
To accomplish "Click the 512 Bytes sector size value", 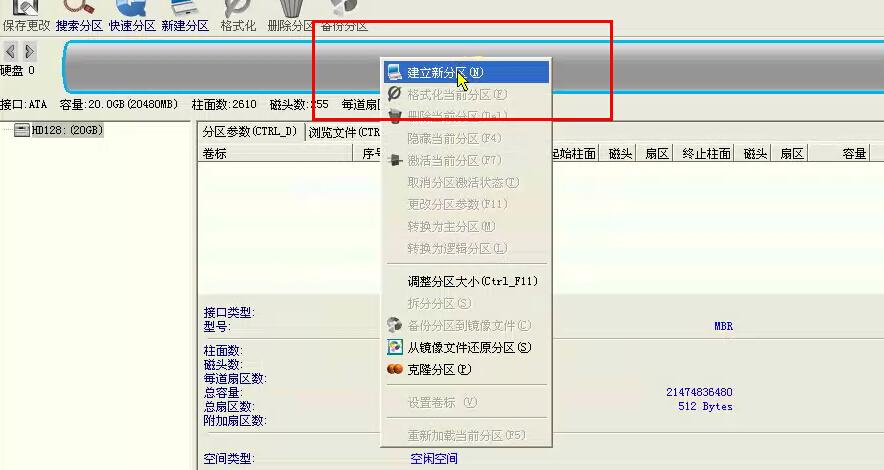I will point(705,406).
